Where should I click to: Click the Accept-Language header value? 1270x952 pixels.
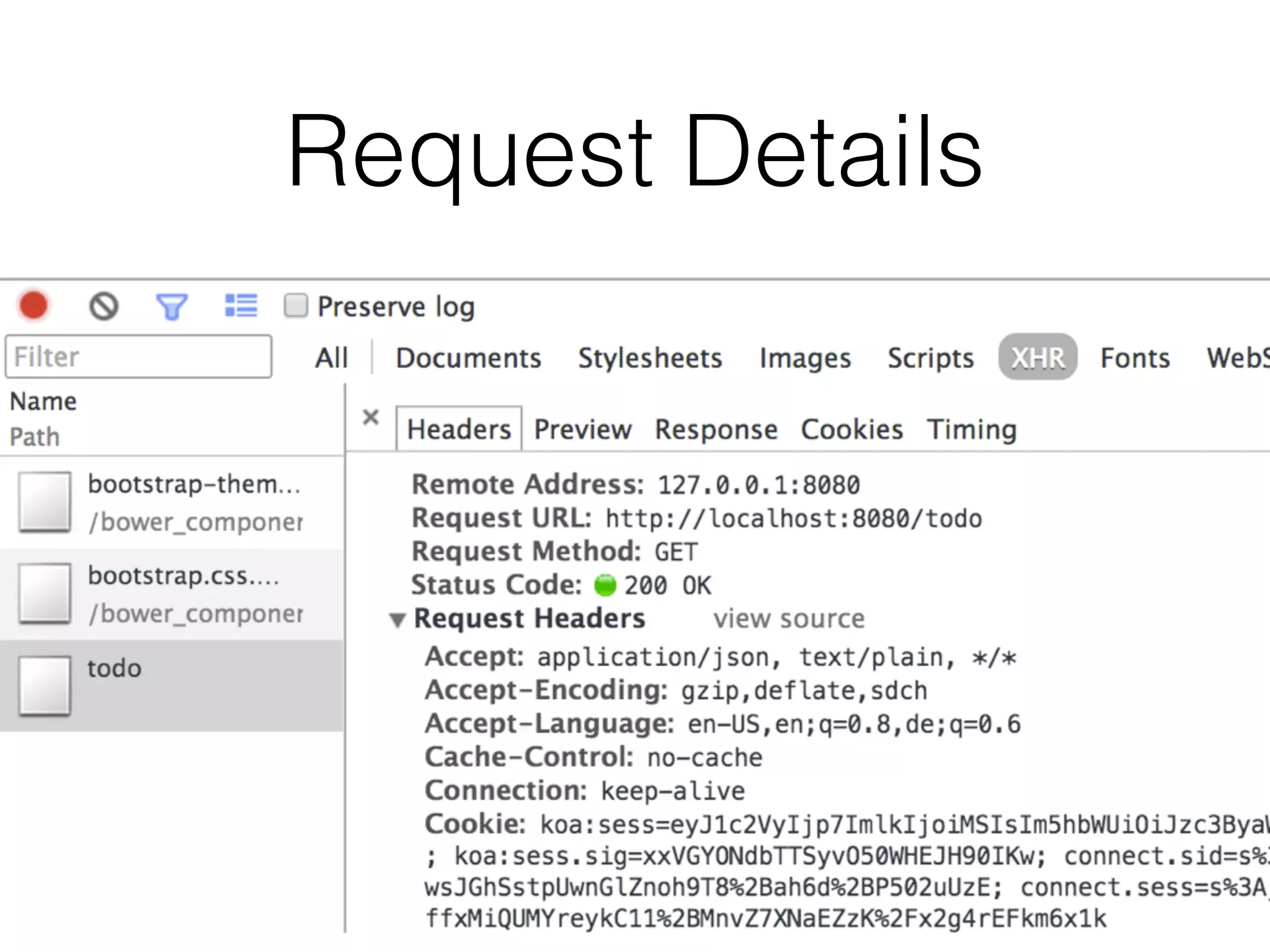[854, 725]
